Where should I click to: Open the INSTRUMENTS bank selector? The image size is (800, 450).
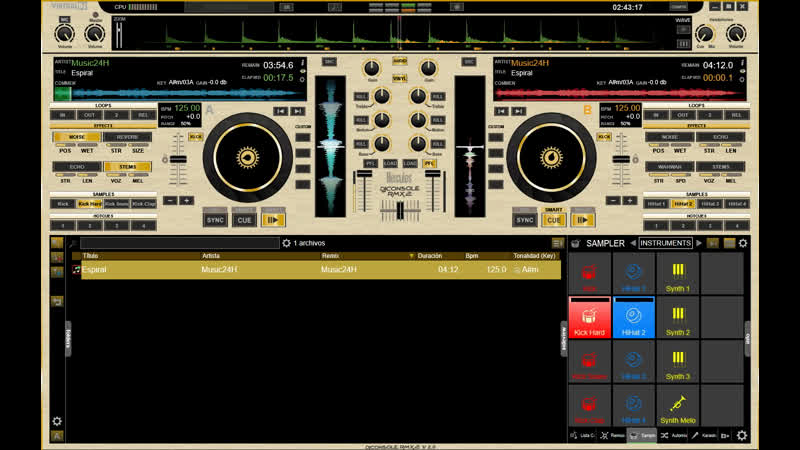[x=665, y=243]
